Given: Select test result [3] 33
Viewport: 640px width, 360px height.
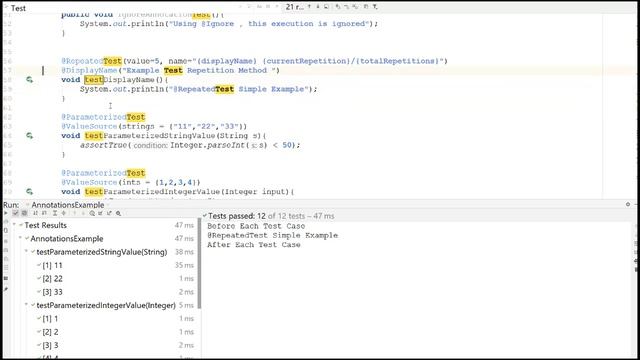Looking at the screenshot, I should point(103,292).
